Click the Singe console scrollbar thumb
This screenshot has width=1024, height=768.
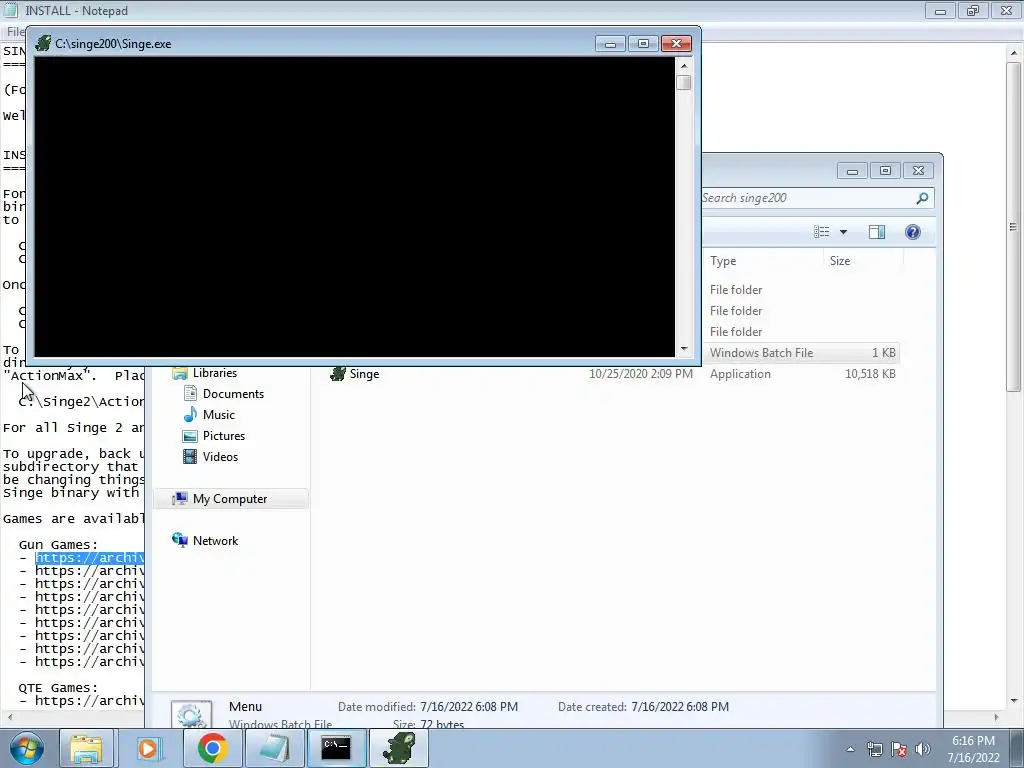tap(684, 83)
